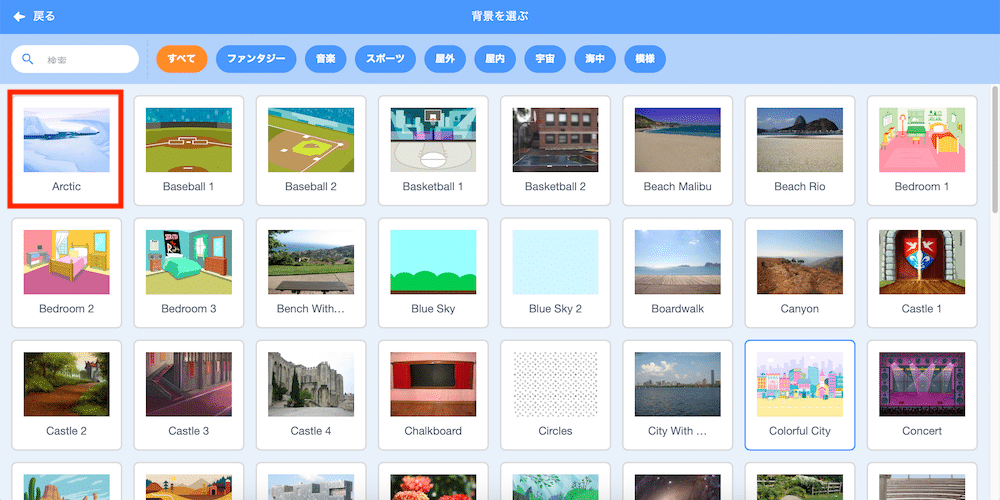This screenshot has width=1000, height=500.
Task: Choose the Circles backdrop
Action: [555, 395]
